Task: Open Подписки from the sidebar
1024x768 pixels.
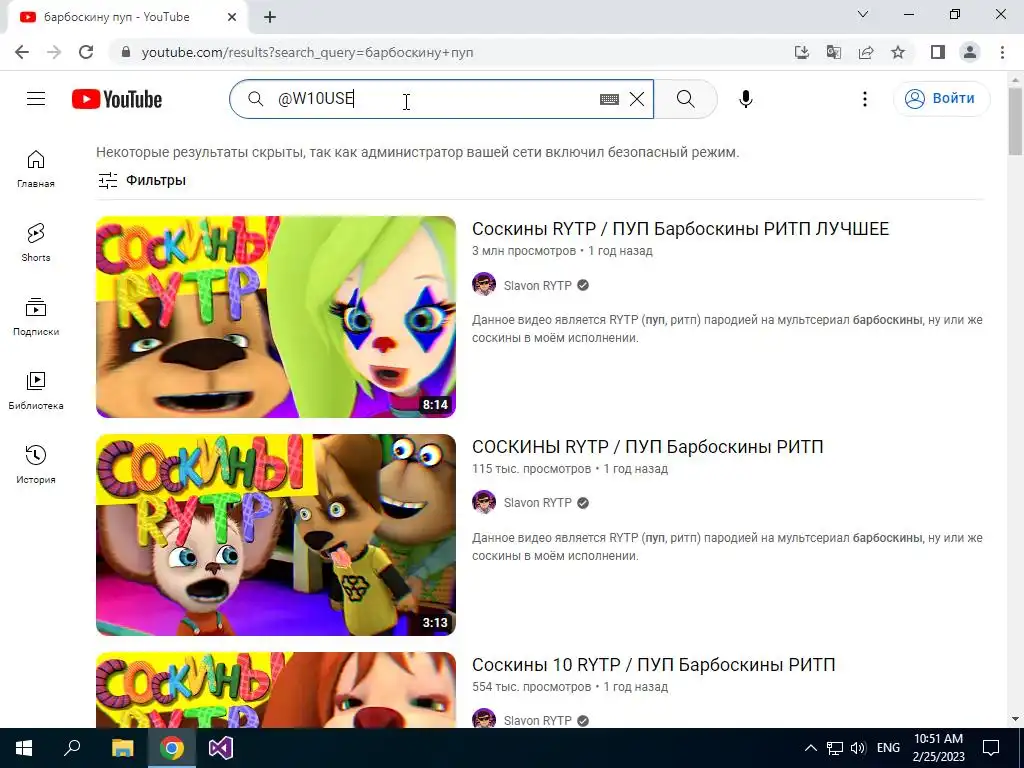Action: coord(36,317)
